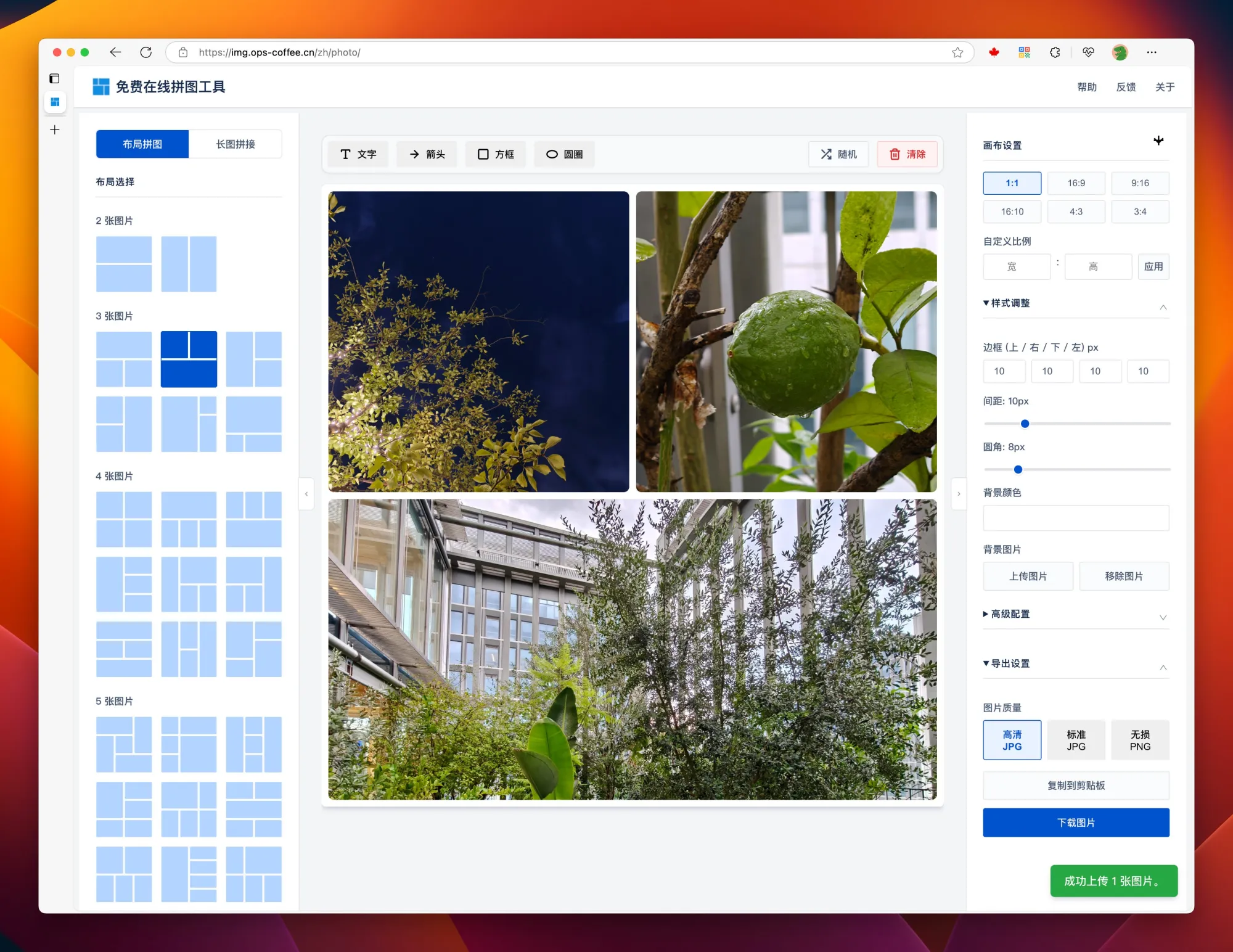Screen dimensions: 1233x952
Task: Open the Help menu link
Action: pos(1086,87)
